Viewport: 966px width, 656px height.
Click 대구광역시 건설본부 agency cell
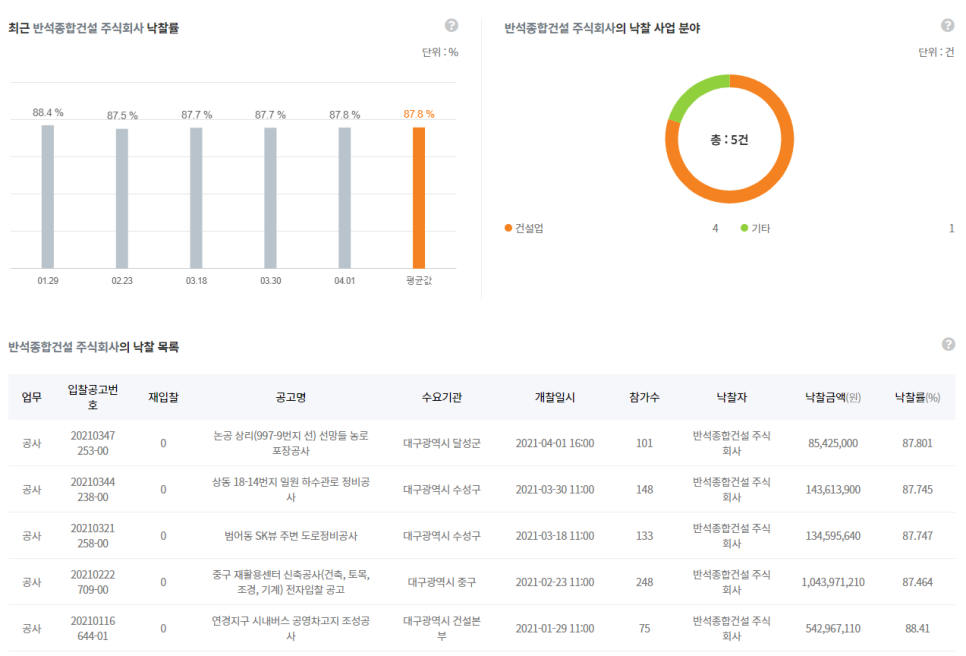[x=442, y=628]
